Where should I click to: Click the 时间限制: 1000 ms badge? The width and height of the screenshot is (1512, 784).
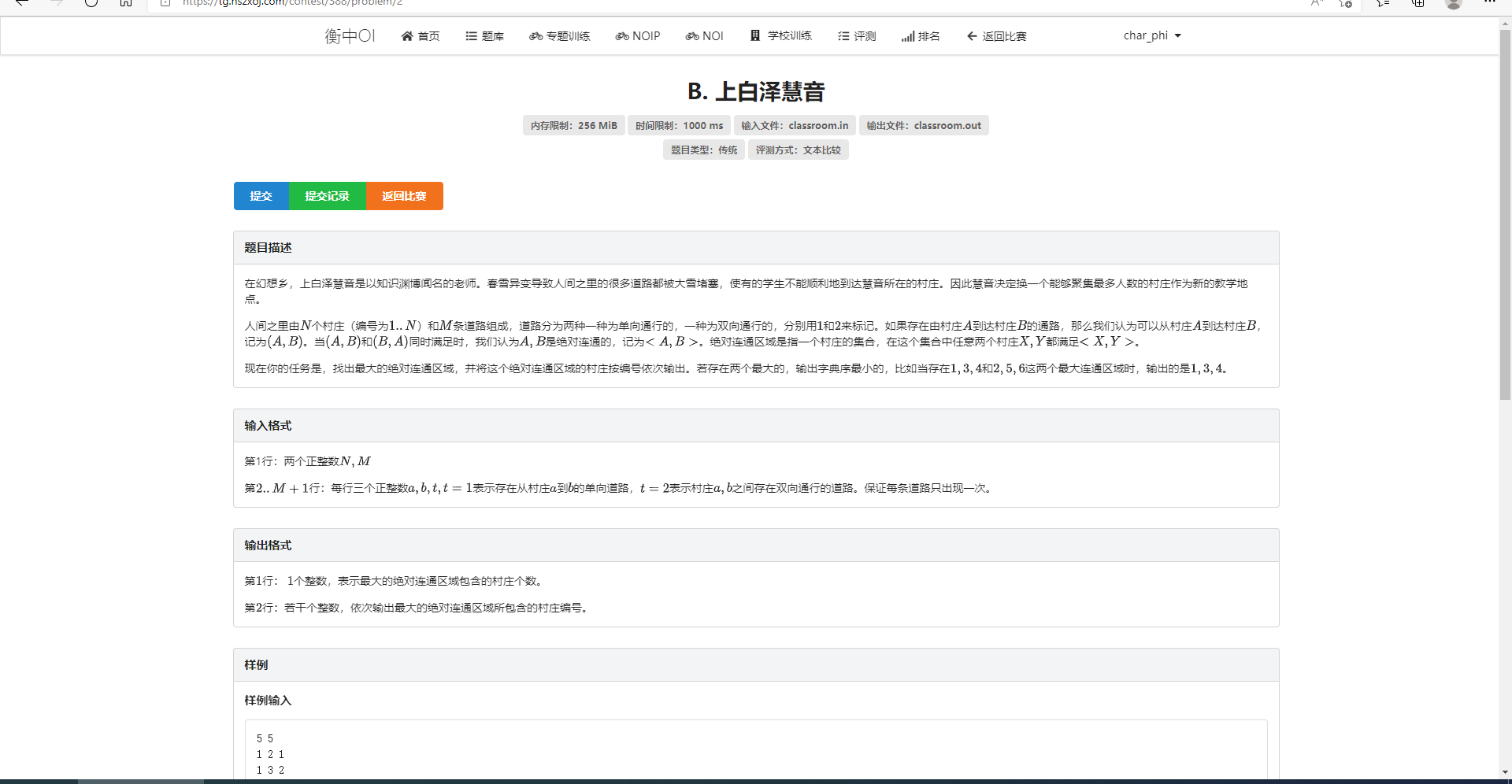point(680,125)
